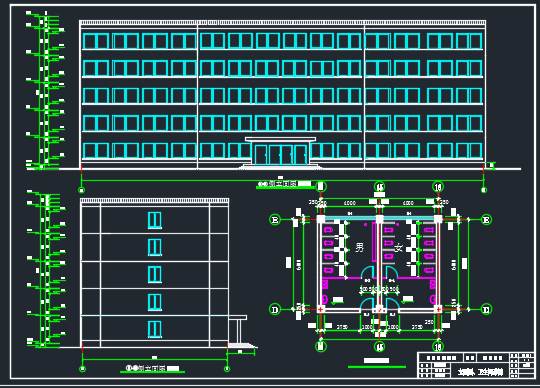The width and height of the screenshot is (540, 388).
Task: Select the middle-floor window in the side elevation
Action: 155,275
